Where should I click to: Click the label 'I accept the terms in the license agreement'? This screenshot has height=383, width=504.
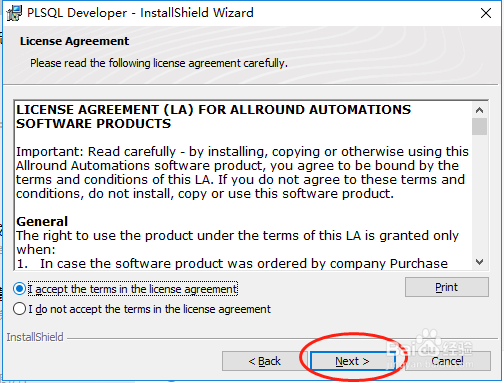[133, 289]
